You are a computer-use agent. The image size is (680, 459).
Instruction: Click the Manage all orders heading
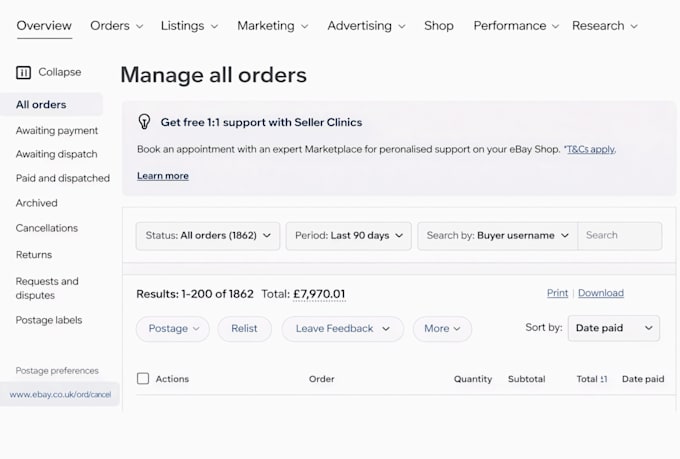tap(213, 75)
